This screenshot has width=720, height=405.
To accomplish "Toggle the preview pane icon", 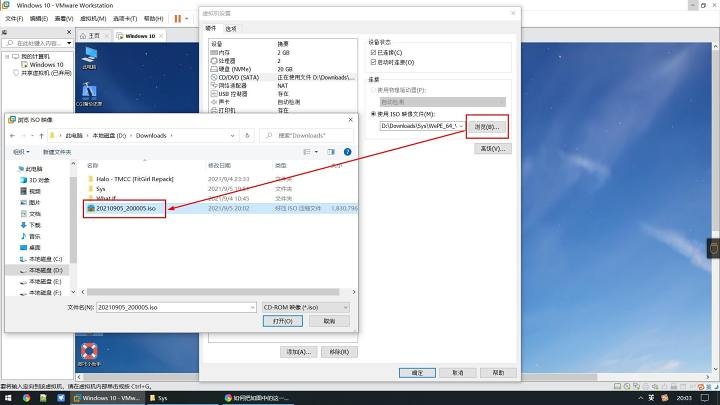I will (331, 152).
